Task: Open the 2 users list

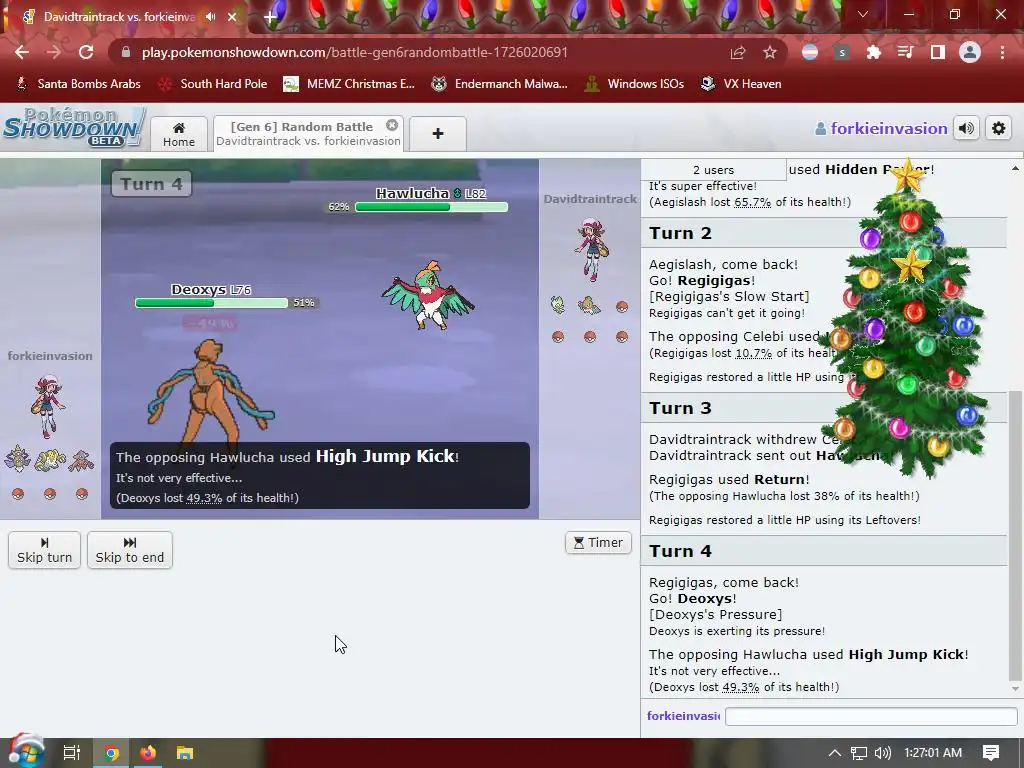Action: (x=713, y=170)
